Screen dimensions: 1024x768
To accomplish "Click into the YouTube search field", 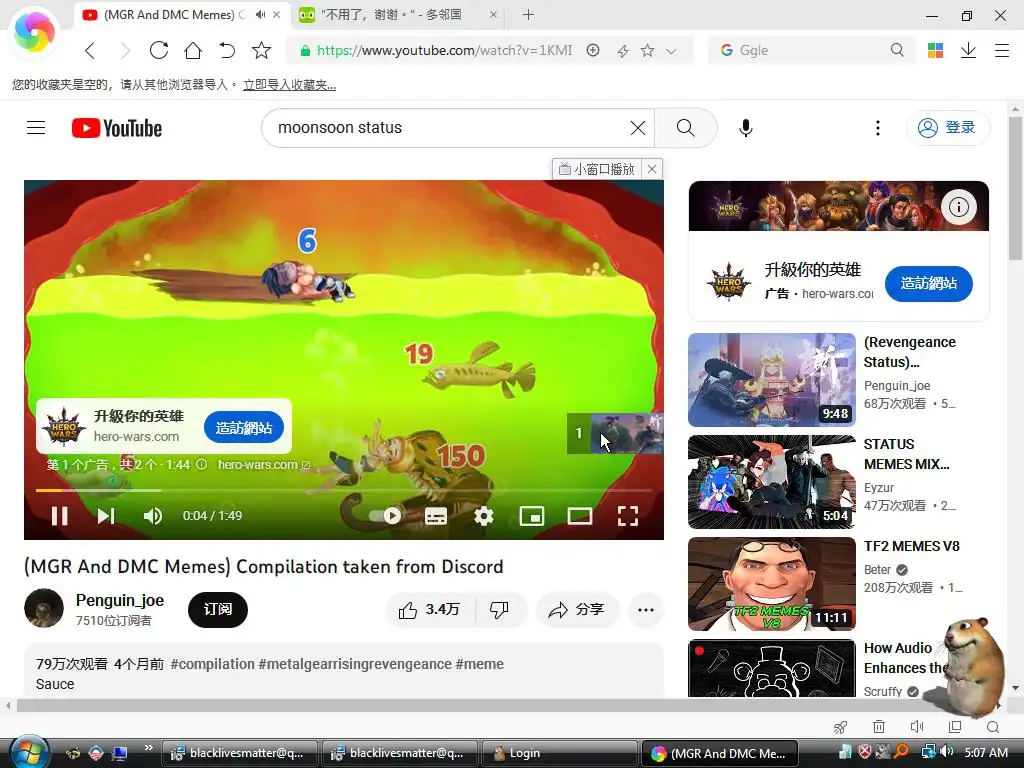I will (x=451, y=128).
